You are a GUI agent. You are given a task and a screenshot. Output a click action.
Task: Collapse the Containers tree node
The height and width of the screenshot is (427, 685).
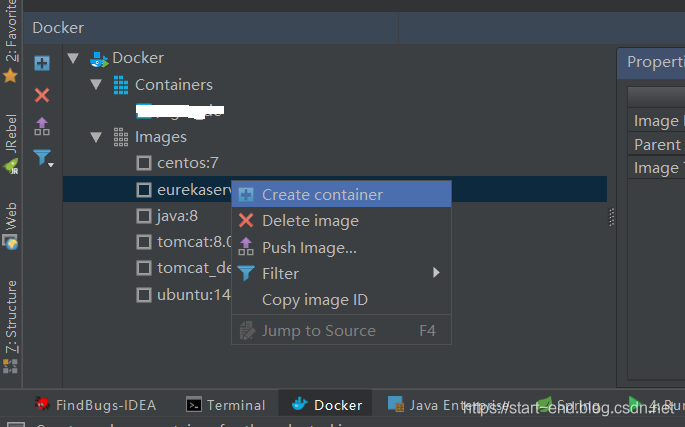pyautogui.click(x=96, y=85)
